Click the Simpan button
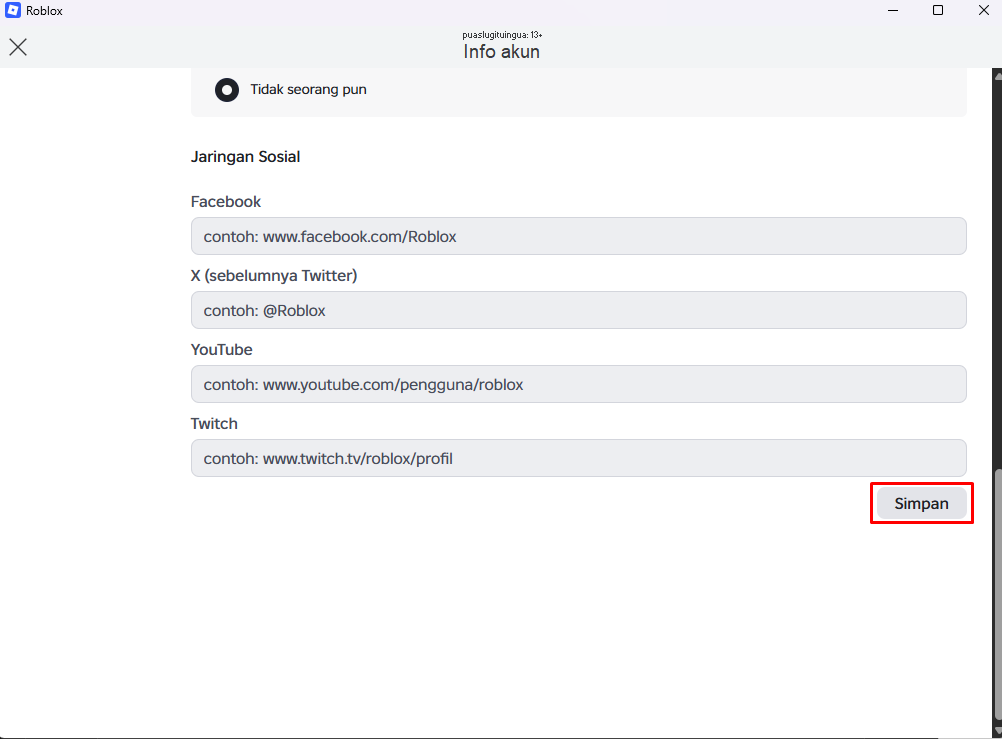Image resolution: width=1002 pixels, height=739 pixels. 921,504
